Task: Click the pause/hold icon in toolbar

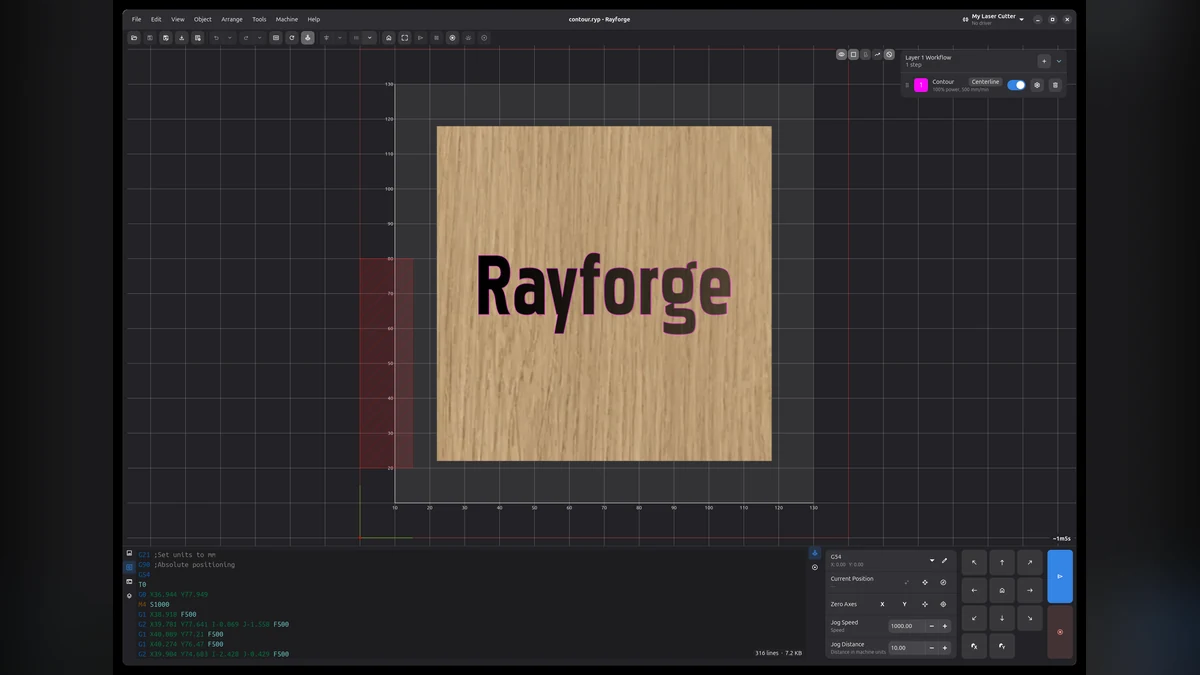Action: coord(436,38)
